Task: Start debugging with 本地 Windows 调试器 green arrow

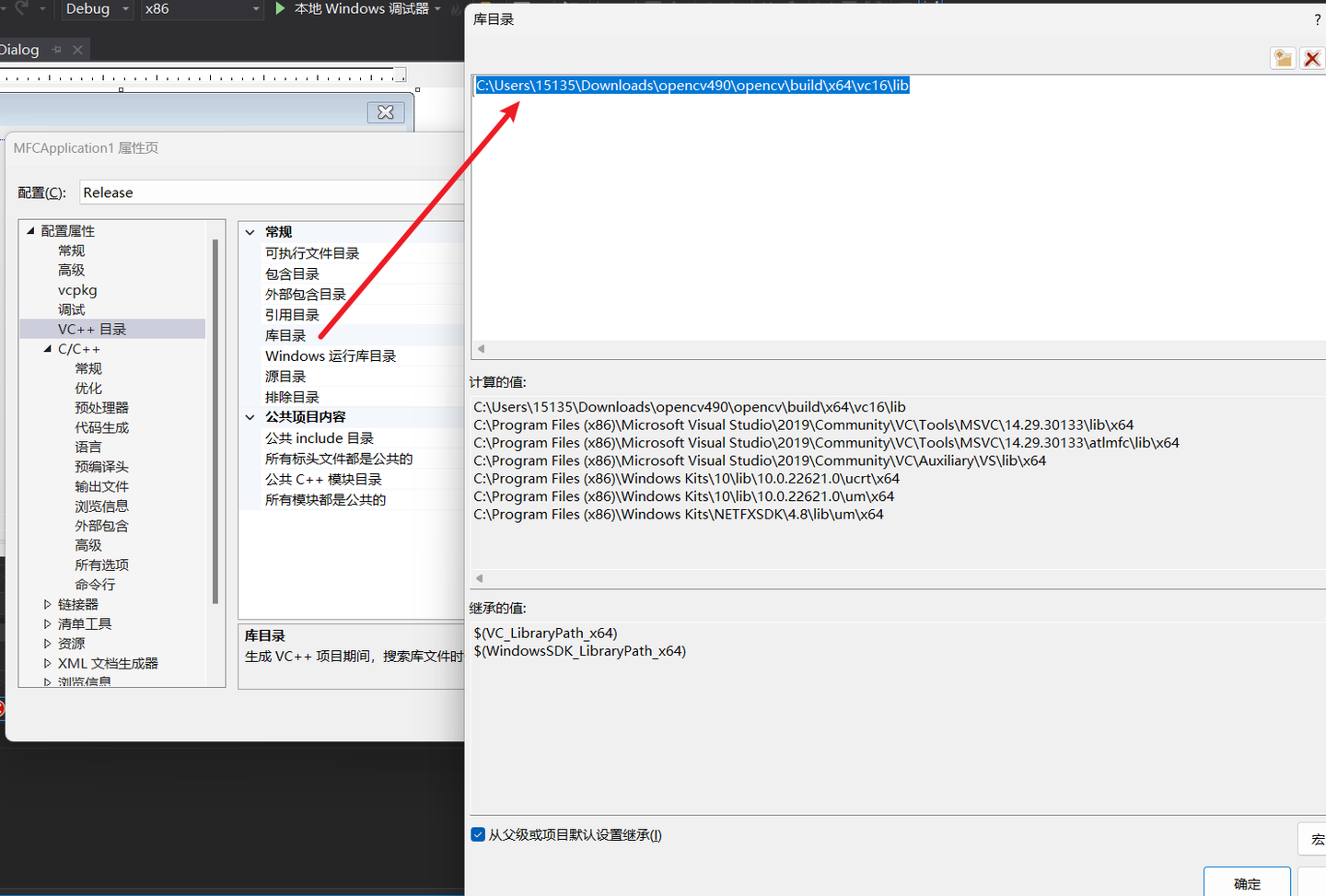Action: click(x=278, y=9)
